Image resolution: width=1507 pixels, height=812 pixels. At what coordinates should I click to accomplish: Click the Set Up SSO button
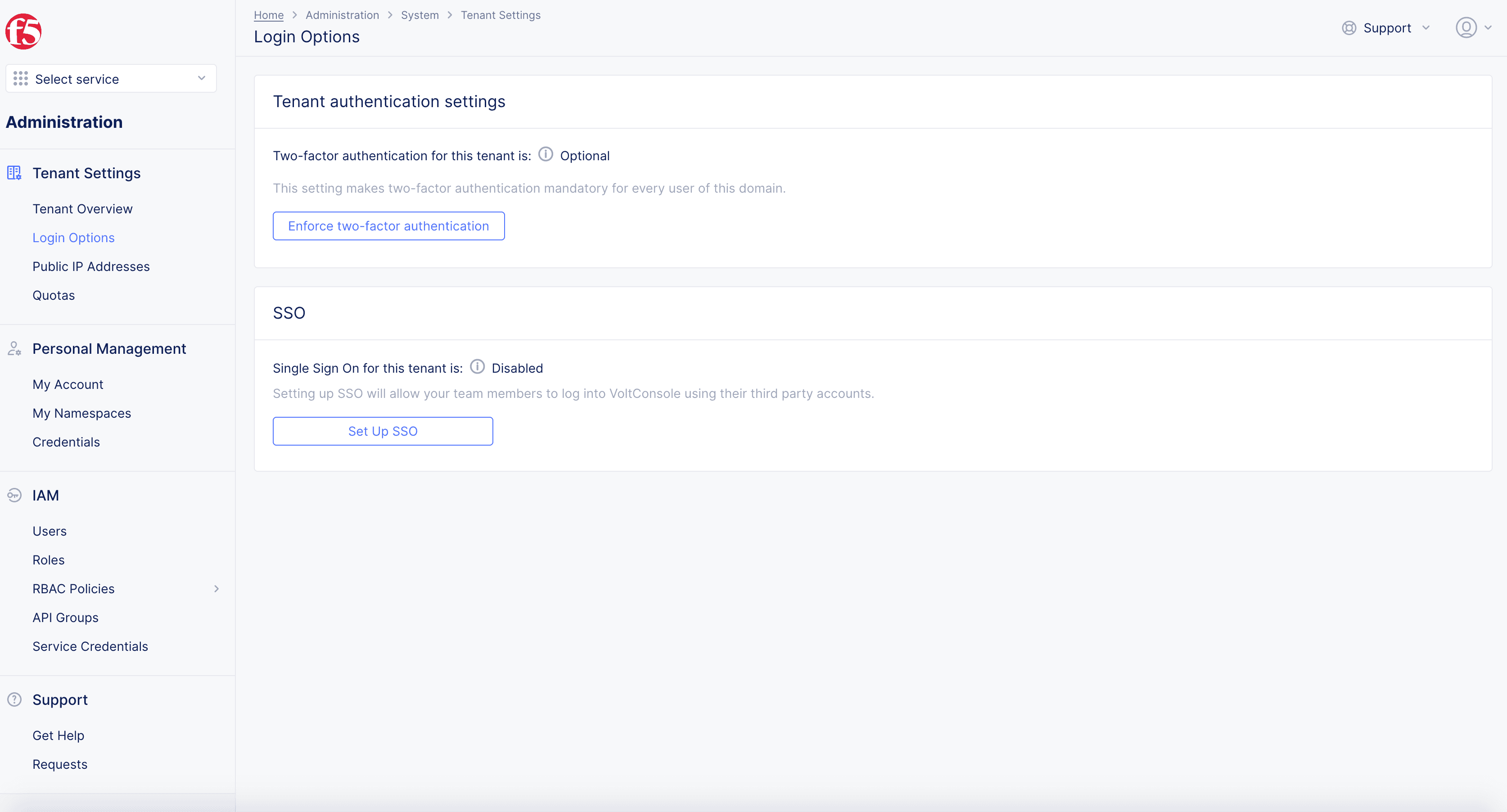point(383,431)
